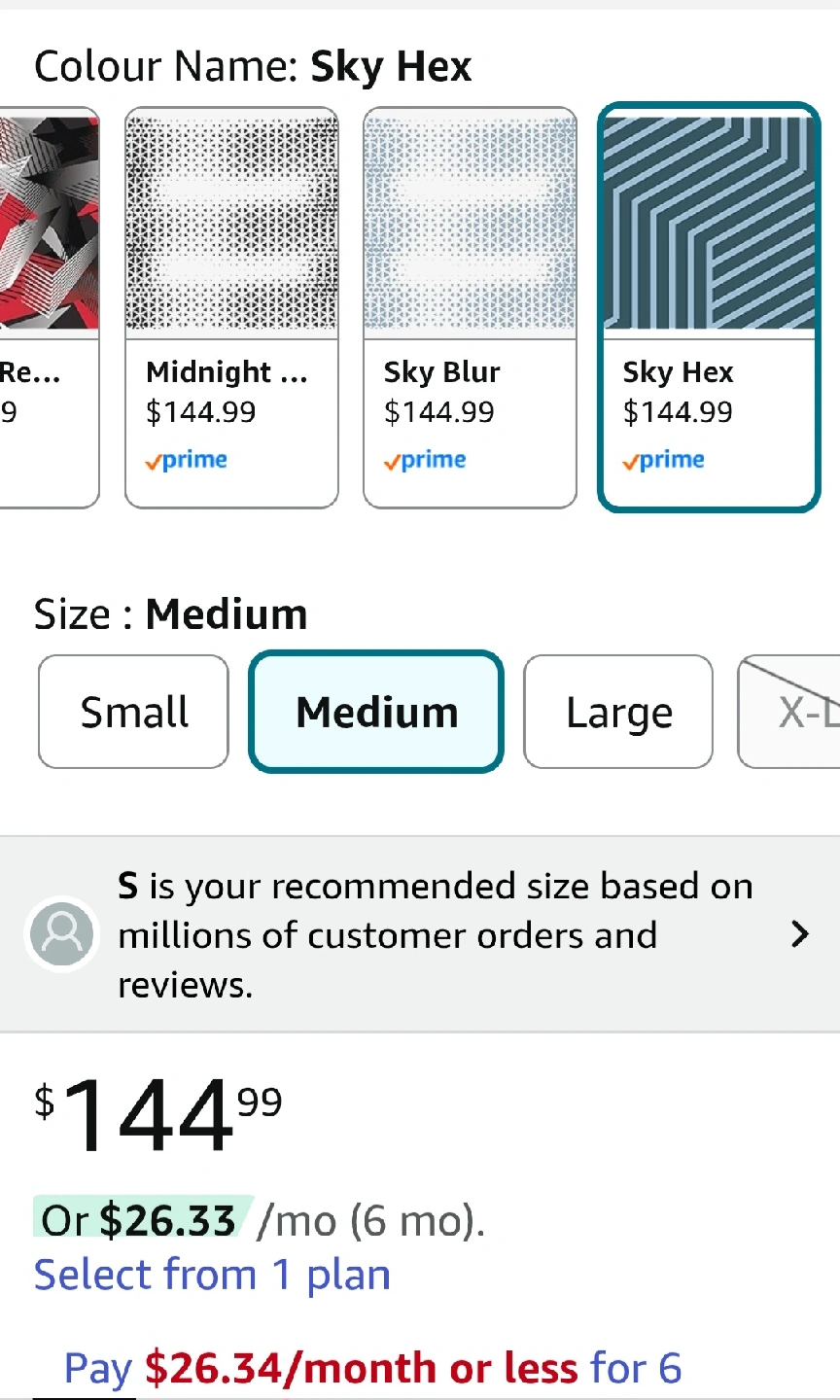Click the Prime logo under Midnight option

coord(187,460)
